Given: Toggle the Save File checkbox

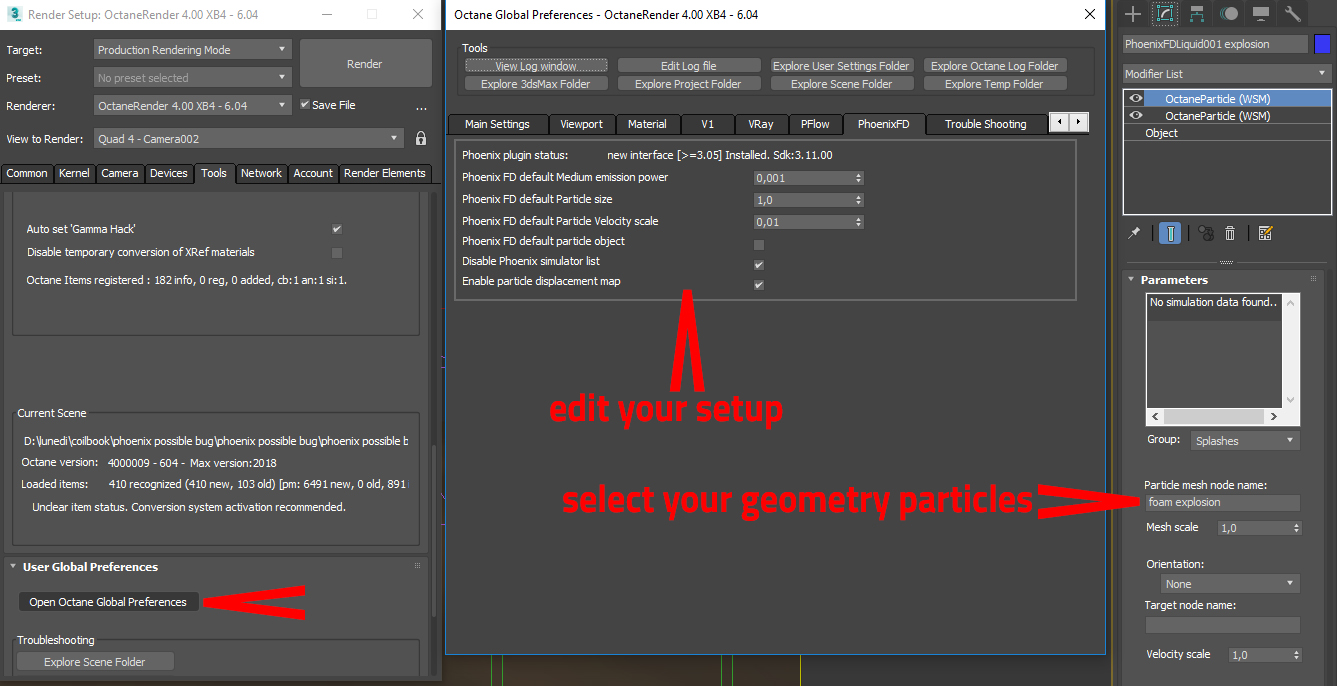Looking at the screenshot, I should coord(306,104).
